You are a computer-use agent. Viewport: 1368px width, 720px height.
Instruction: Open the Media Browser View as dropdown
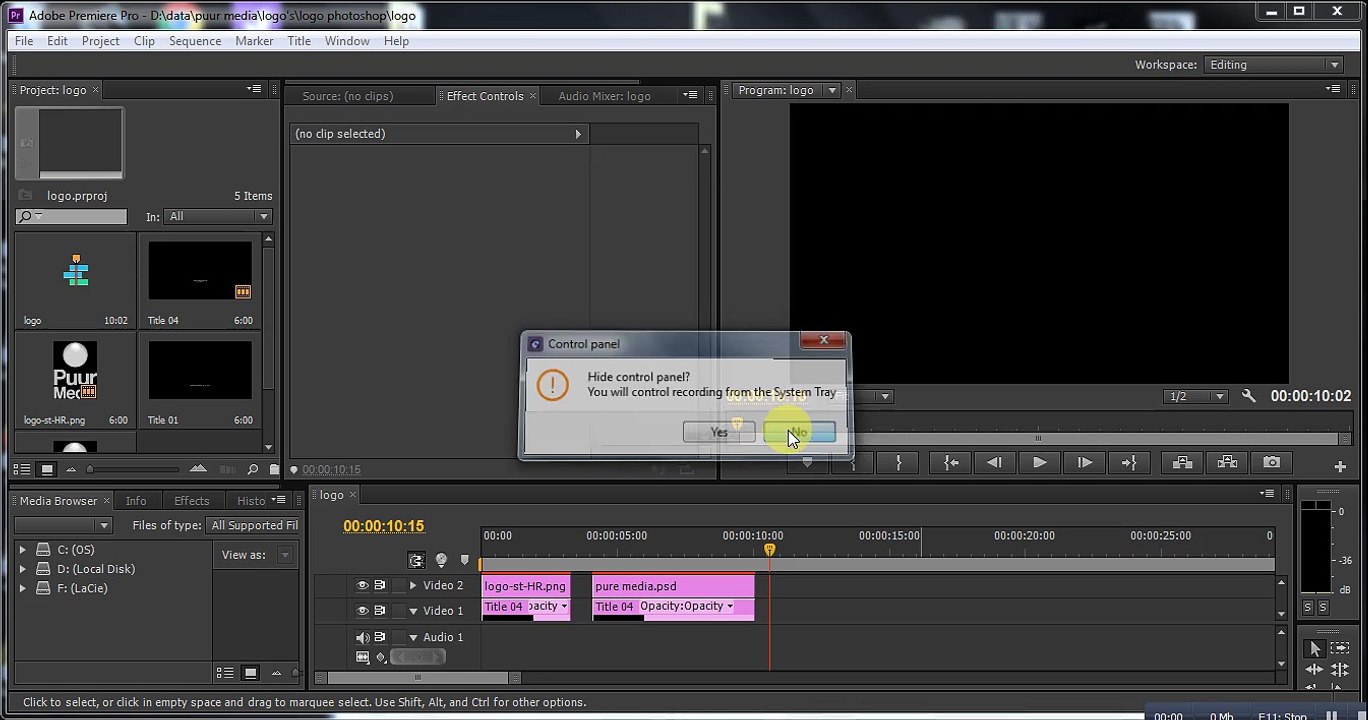tap(285, 555)
